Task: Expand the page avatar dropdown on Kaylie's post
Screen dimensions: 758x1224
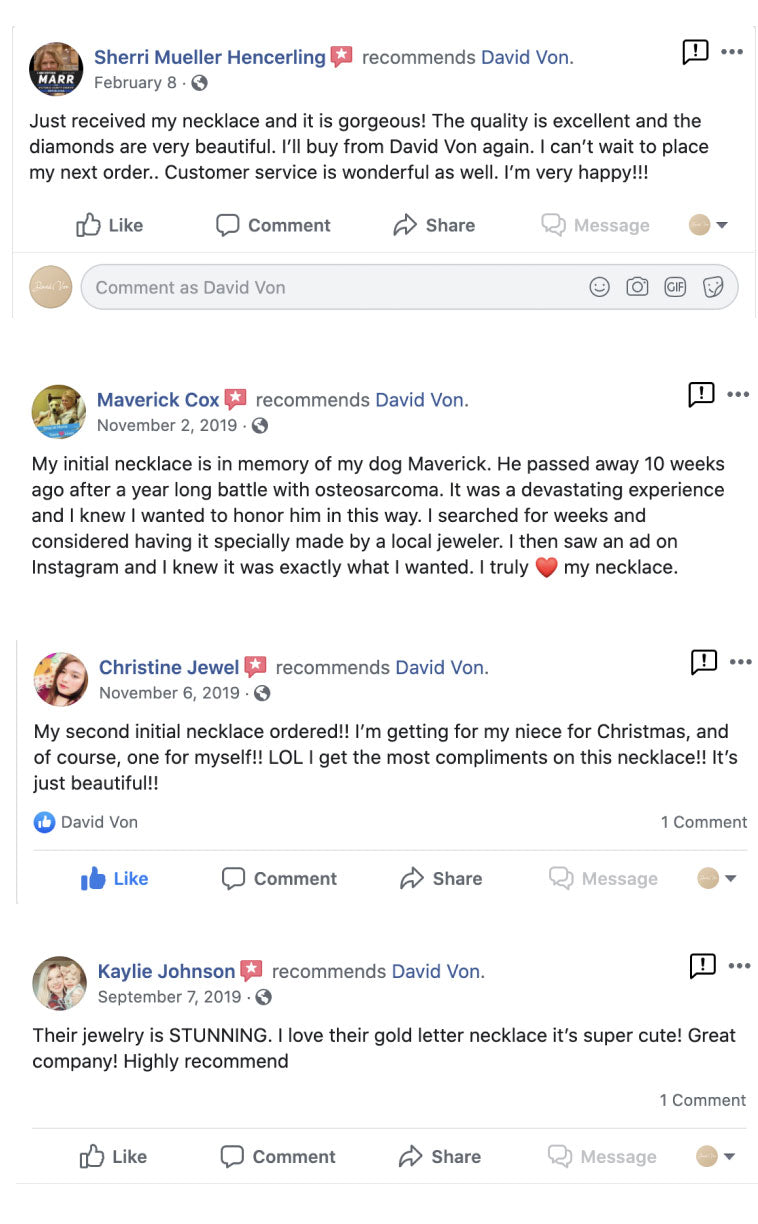Action: click(716, 1157)
